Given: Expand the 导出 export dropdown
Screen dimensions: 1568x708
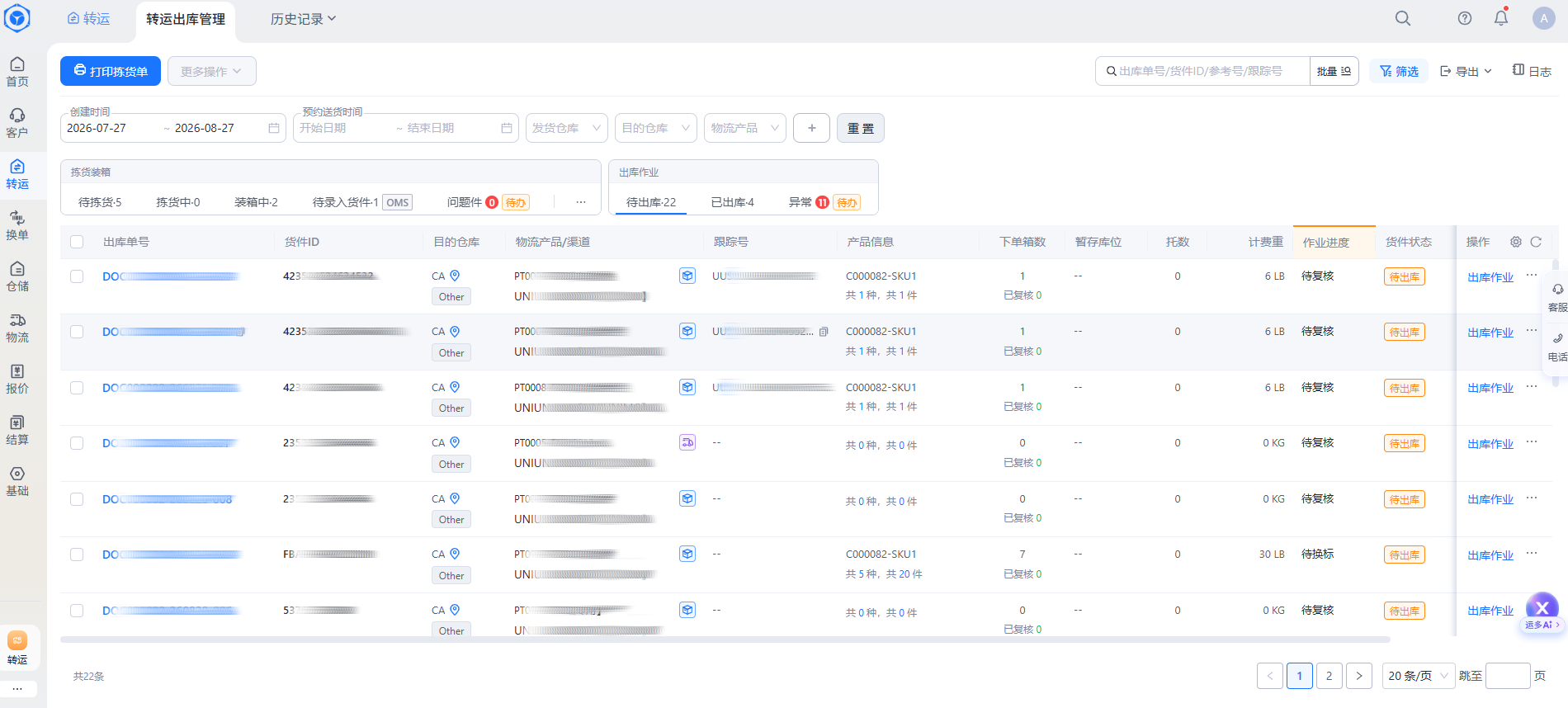Looking at the screenshot, I should 1466,71.
